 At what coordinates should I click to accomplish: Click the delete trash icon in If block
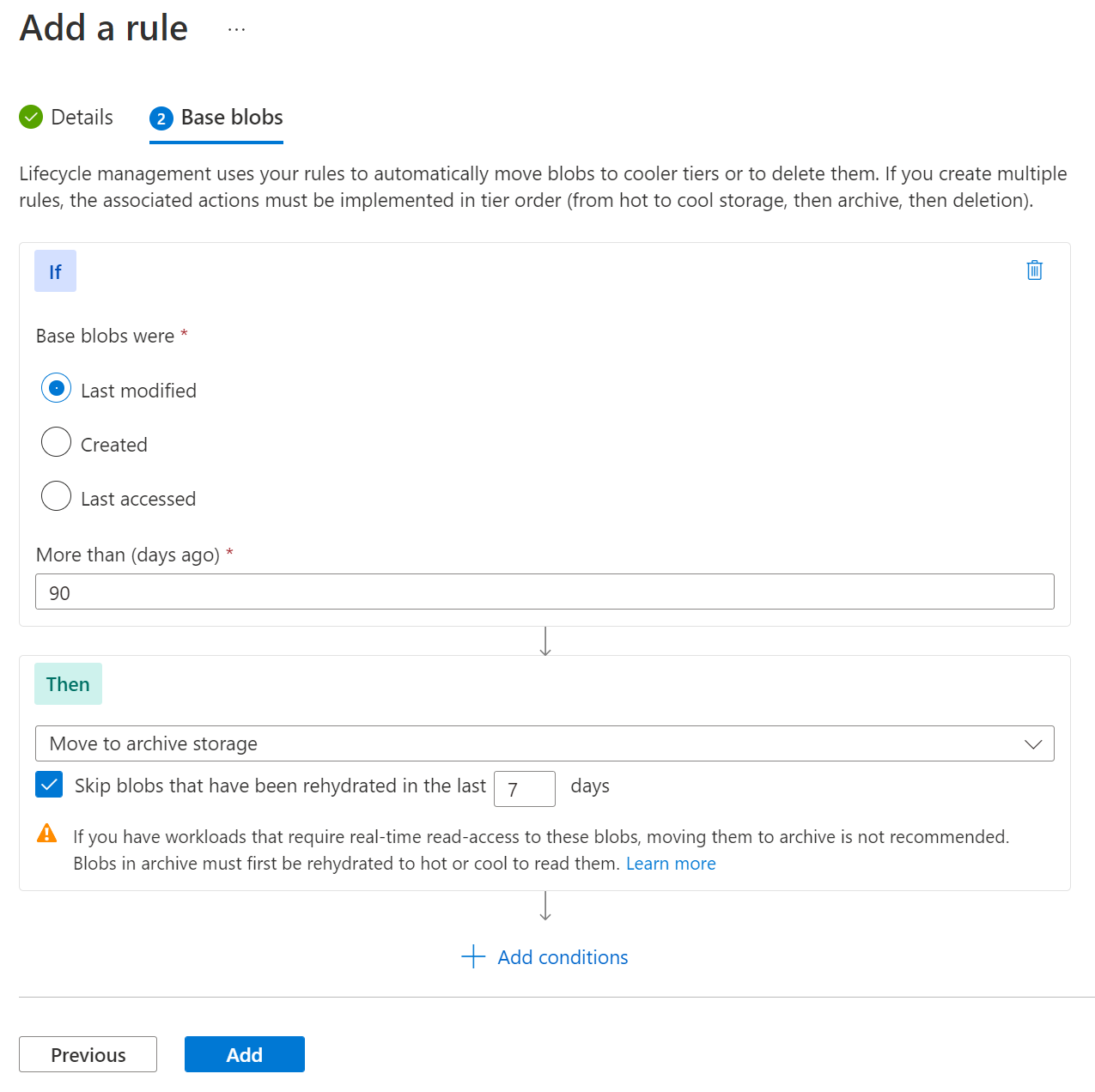click(x=1034, y=270)
